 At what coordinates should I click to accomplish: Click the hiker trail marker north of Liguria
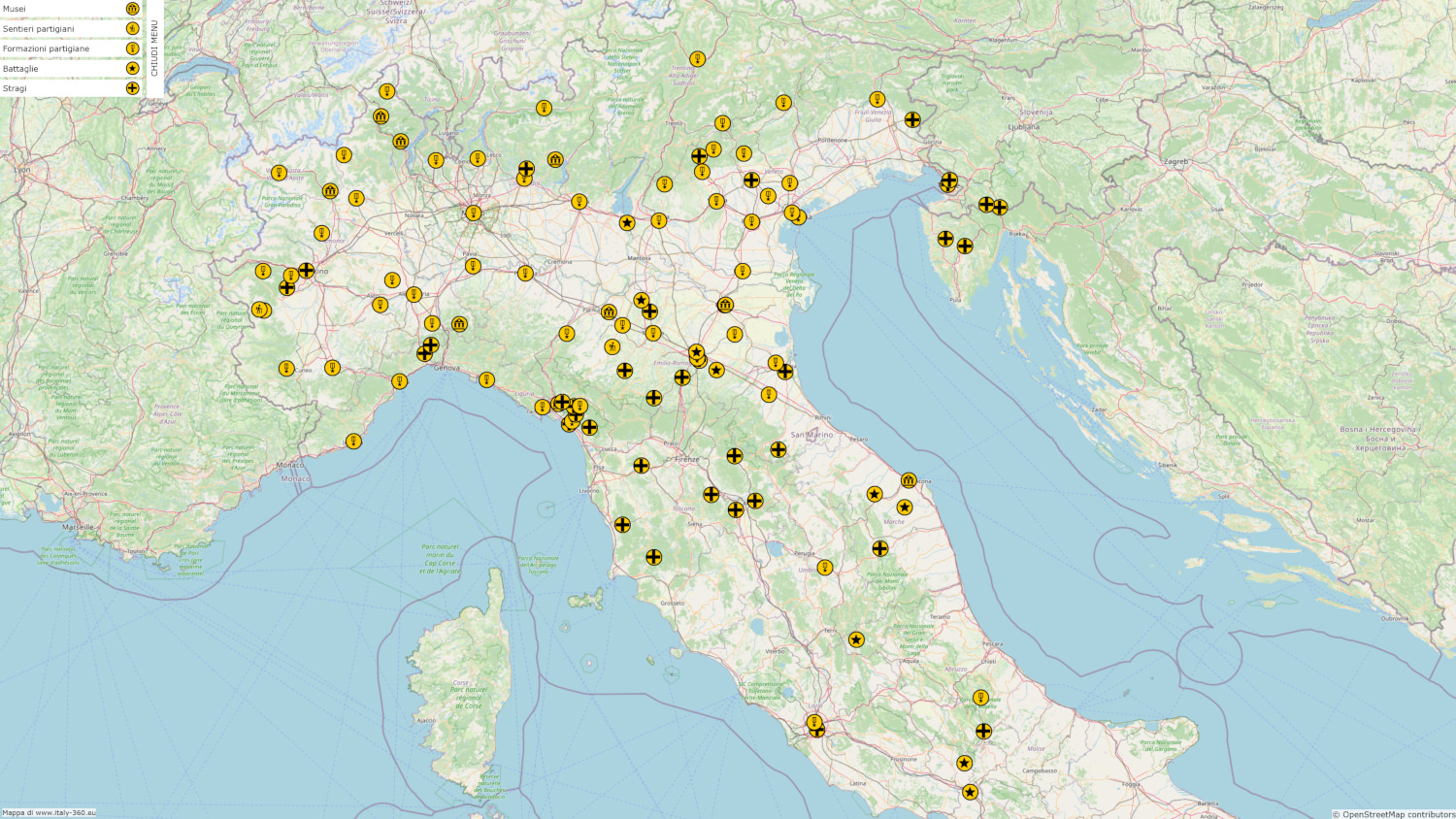coord(612,346)
